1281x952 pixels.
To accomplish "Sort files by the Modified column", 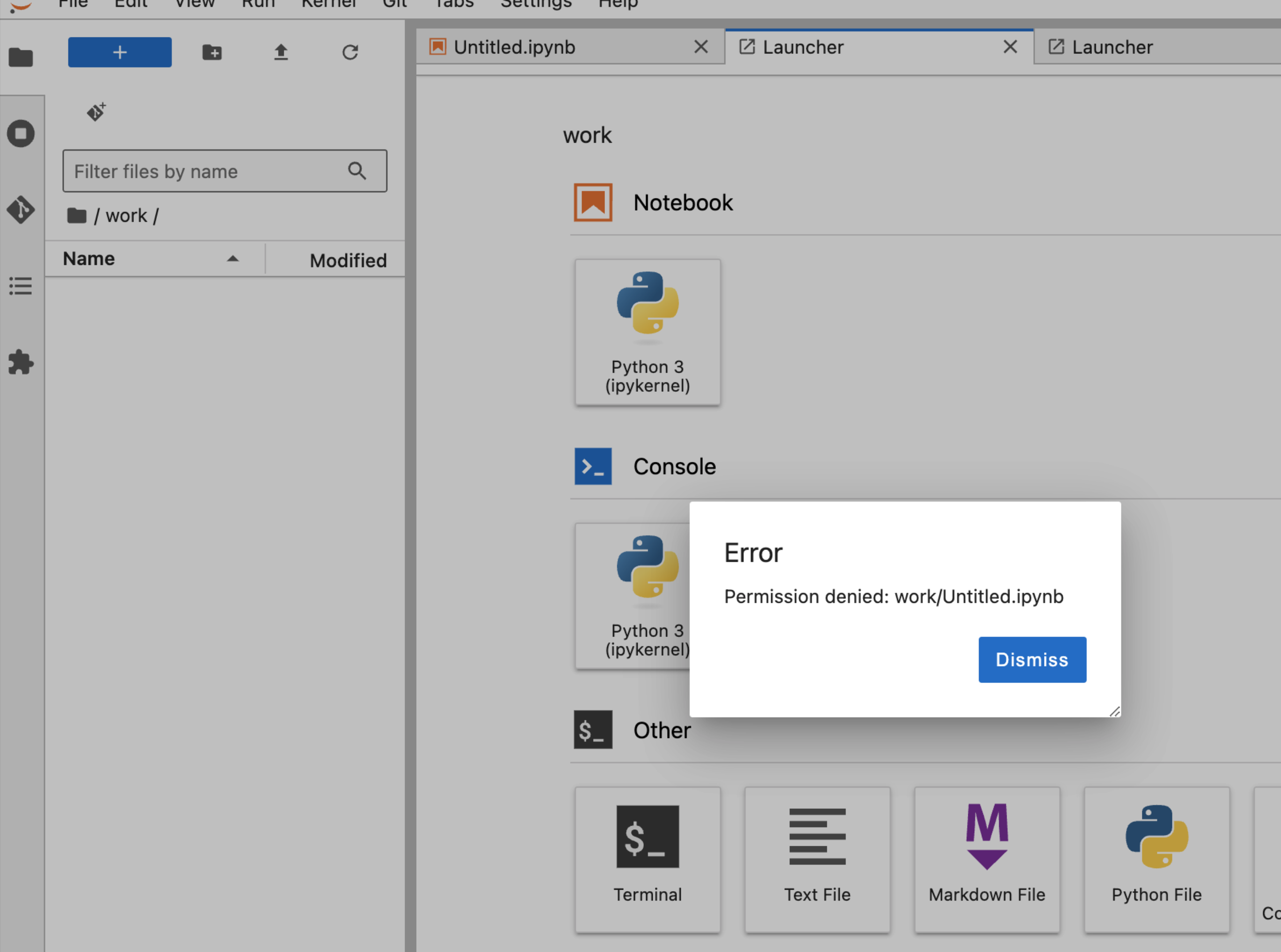I will tap(347, 261).
